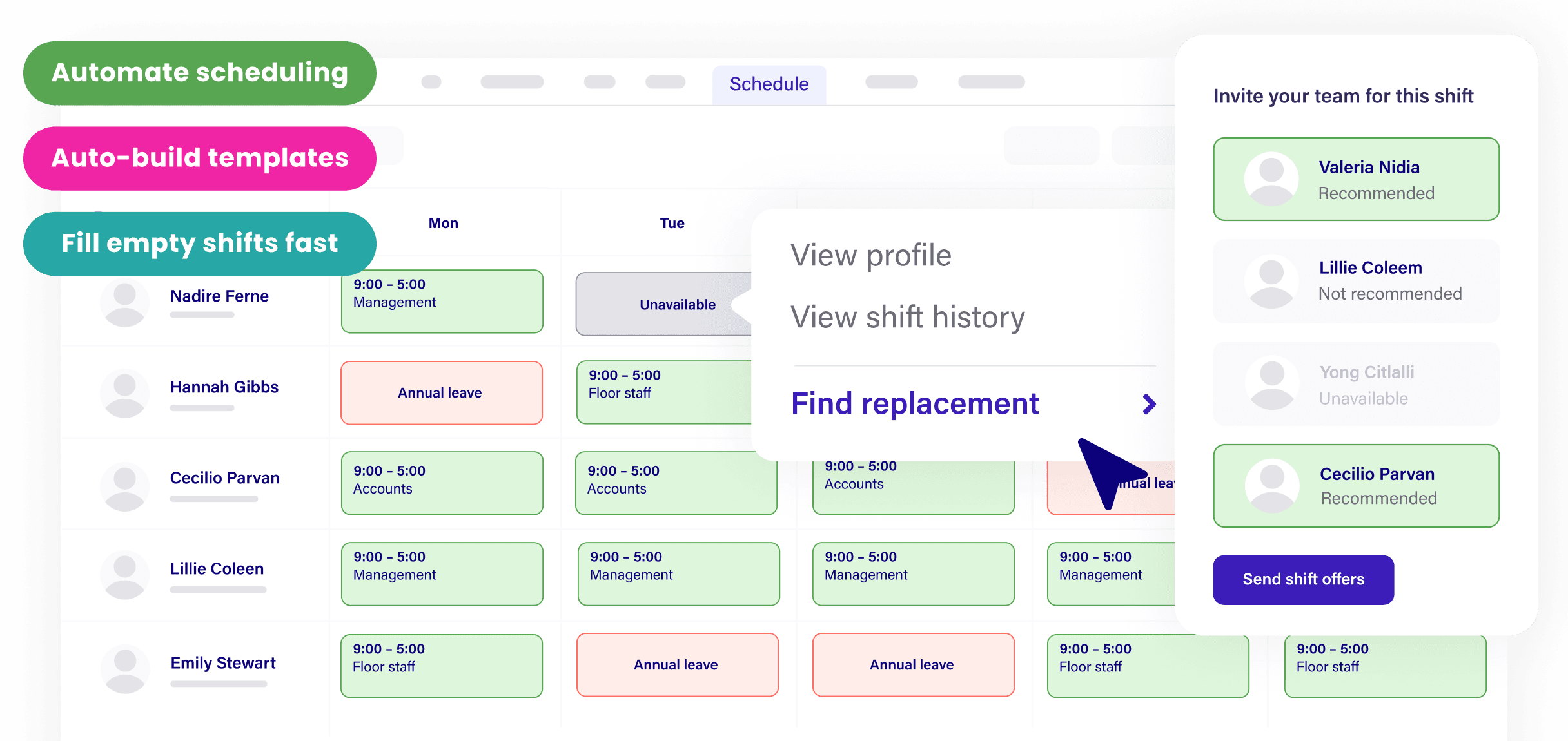This screenshot has height=741, width=1568.
Task: Select Lillie Coleem not recommended card
Action: click(1356, 281)
